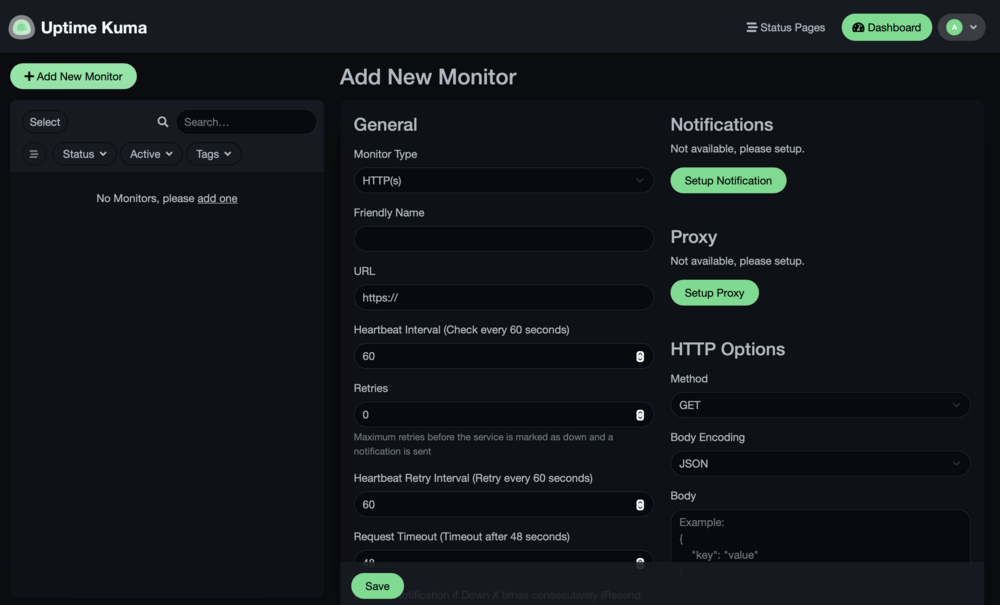This screenshot has height=605, width=1000.
Task: Click the Retries field stepper arrows
Action: click(x=640, y=415)
